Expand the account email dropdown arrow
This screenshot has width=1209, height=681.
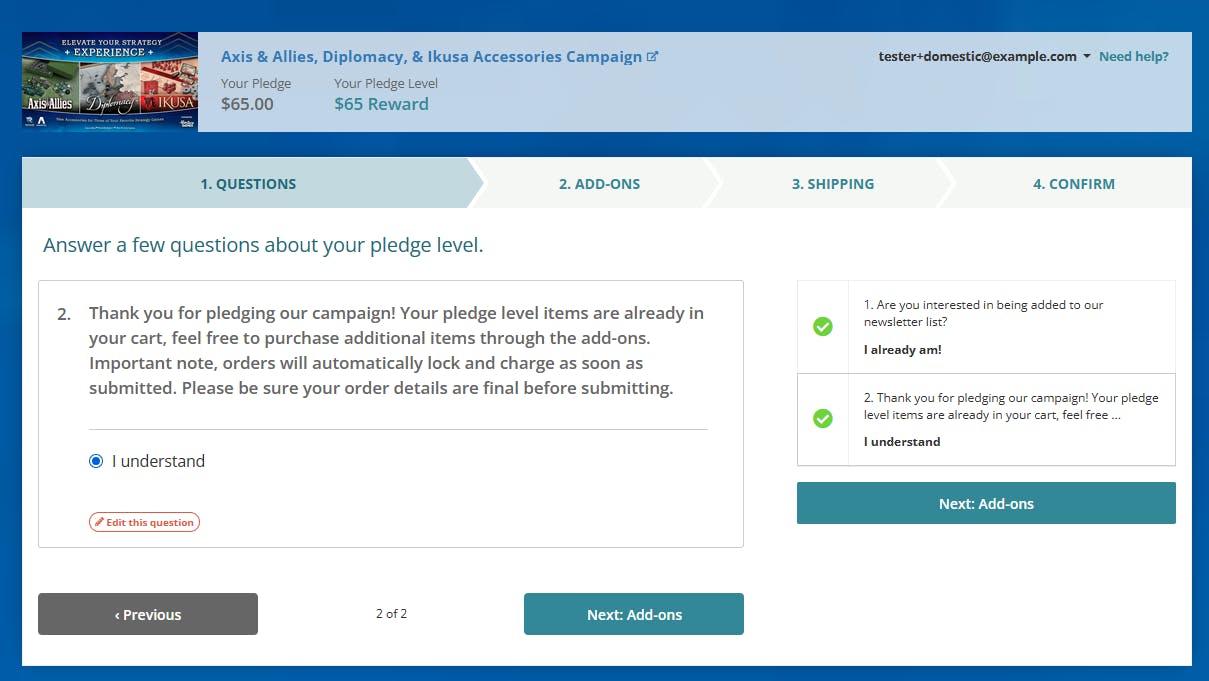click(1087, 57)
